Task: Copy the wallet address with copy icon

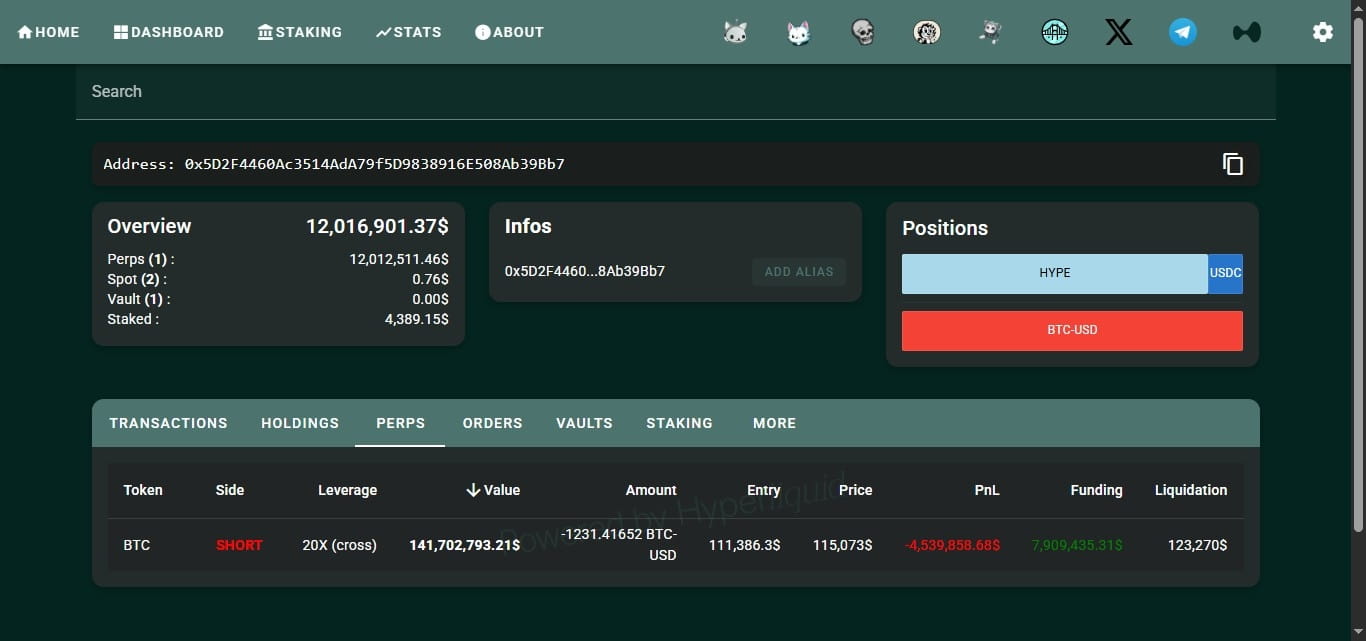Action: pyautogui.click(x=1233, y=164)
